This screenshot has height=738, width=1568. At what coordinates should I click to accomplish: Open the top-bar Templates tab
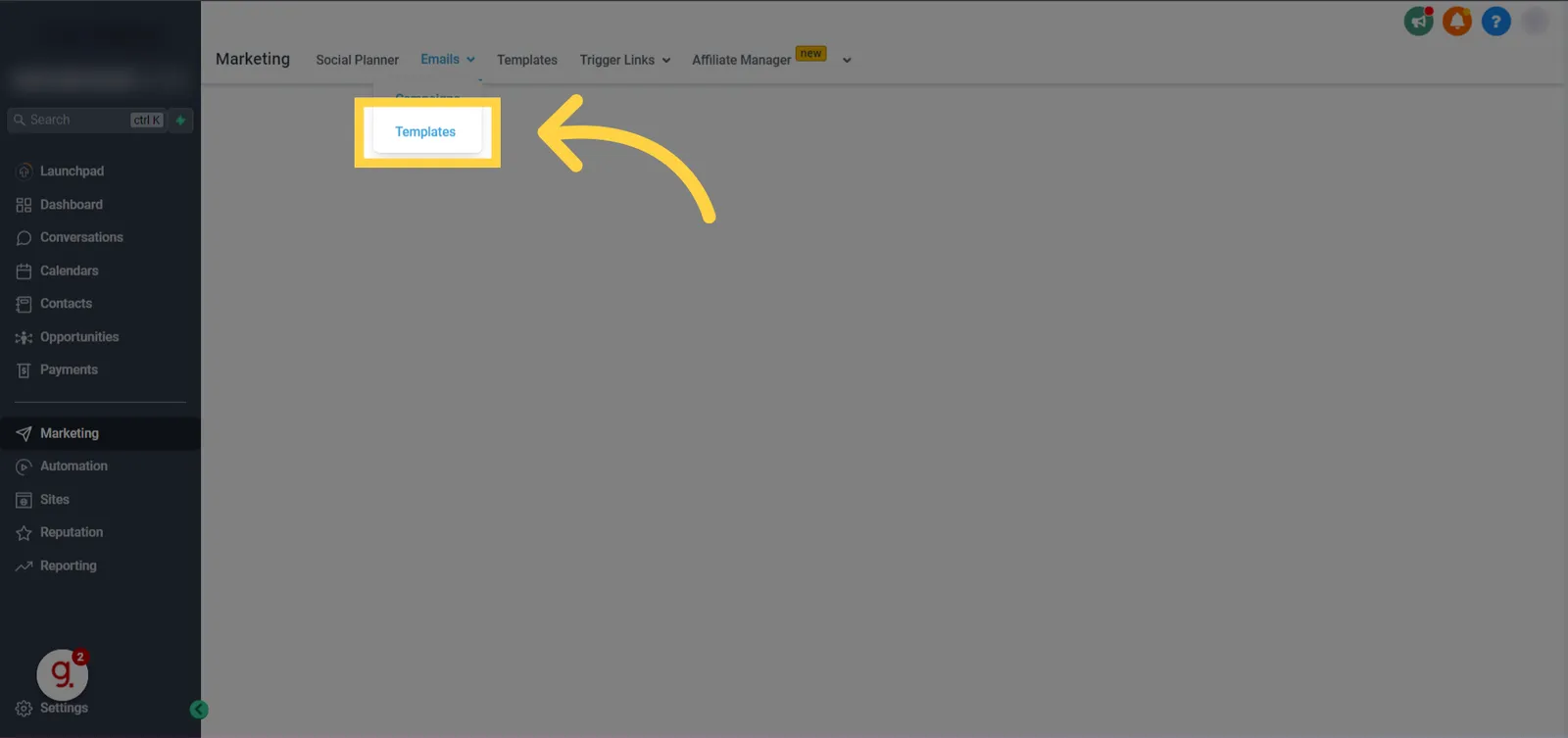(x=527, y=60)
